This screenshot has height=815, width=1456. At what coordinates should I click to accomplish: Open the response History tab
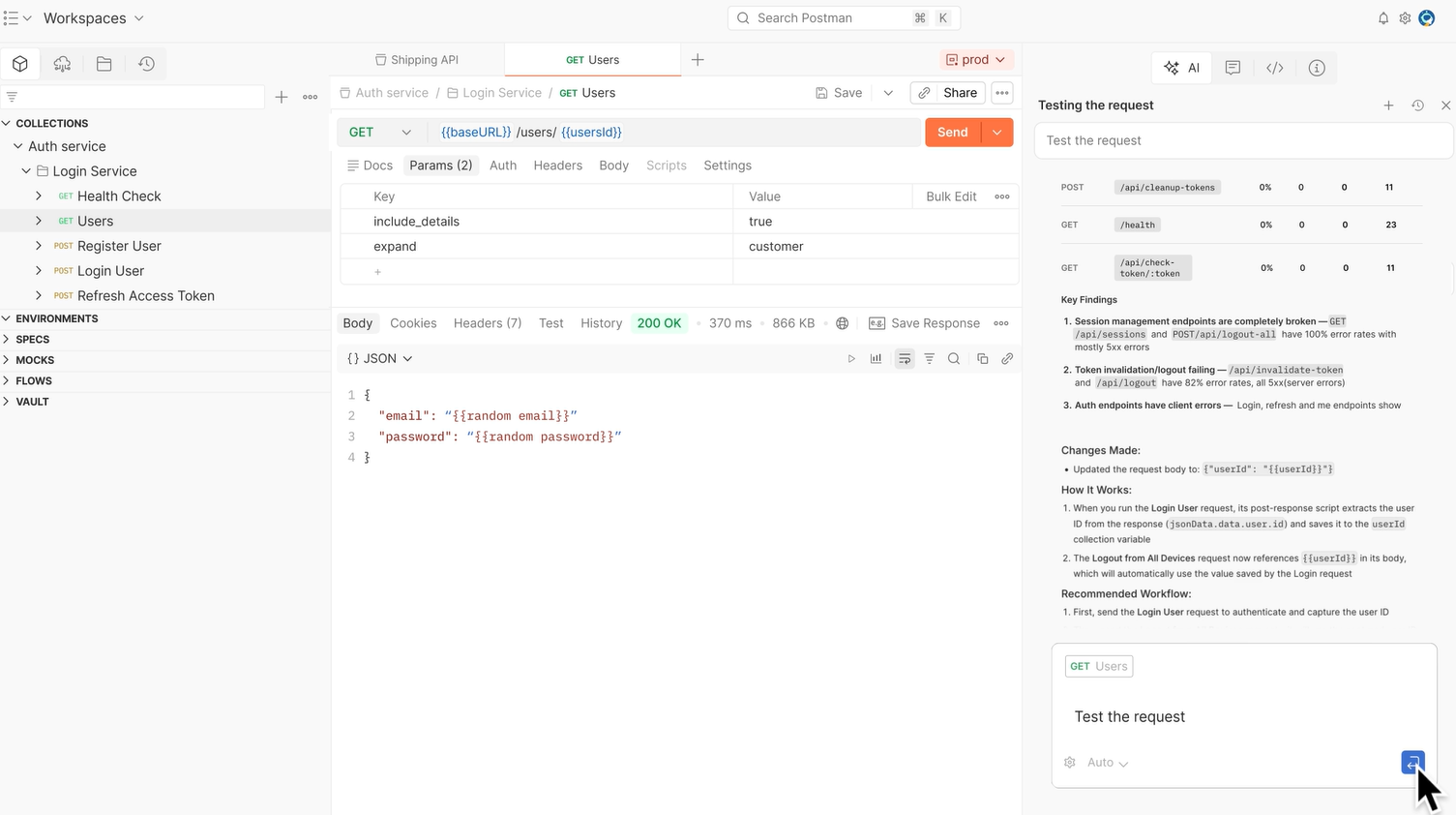(x=602, y=323)
